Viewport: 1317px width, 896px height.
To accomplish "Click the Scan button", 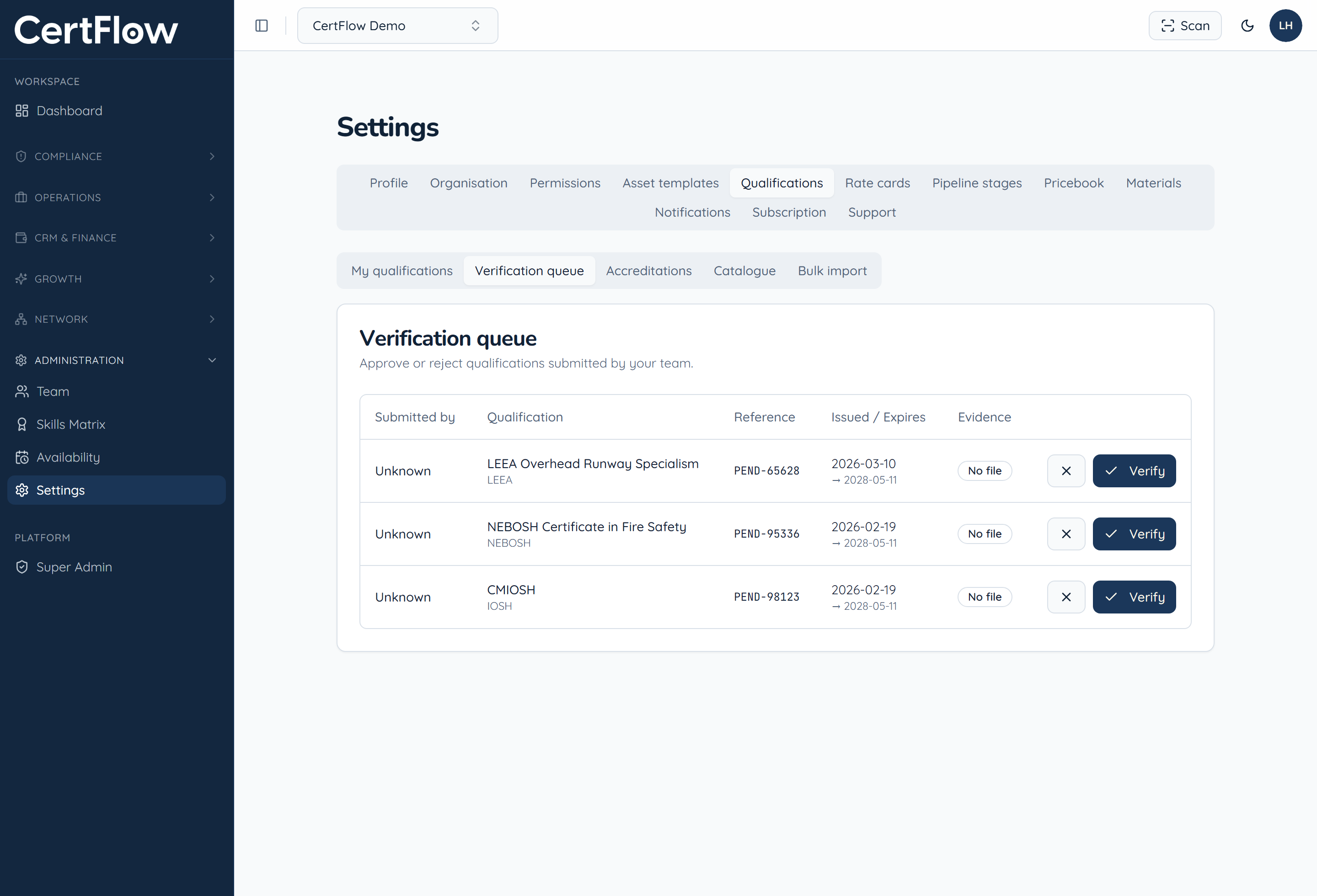I will [1185, 26].
